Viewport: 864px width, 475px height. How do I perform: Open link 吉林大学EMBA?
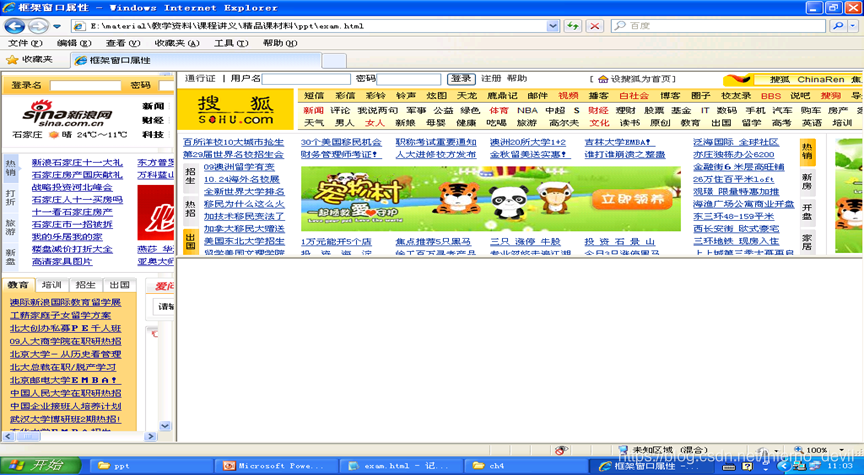(x=620, y=142)
